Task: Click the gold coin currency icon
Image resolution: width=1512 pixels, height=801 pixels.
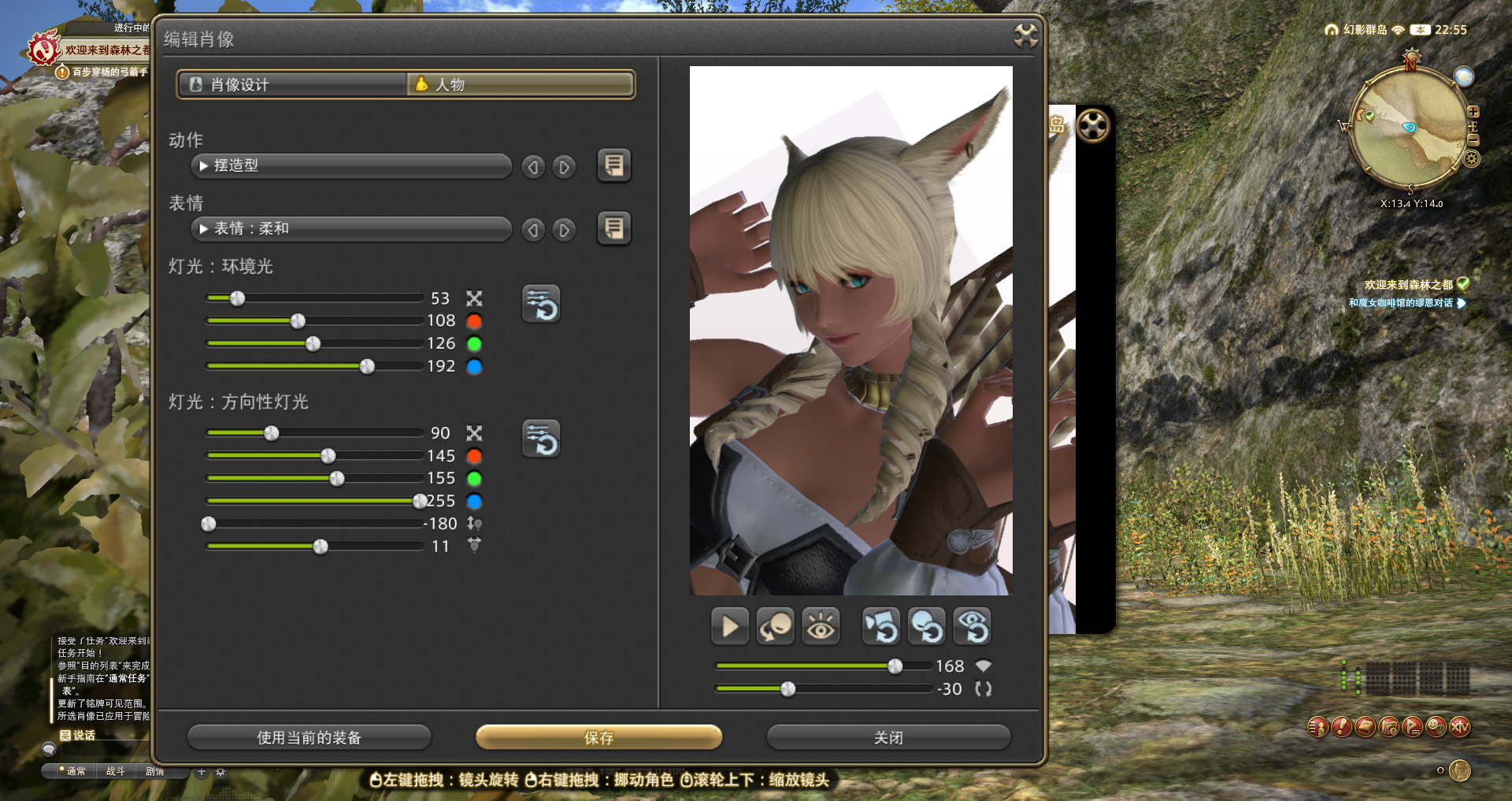Action: pos(1459,770)
